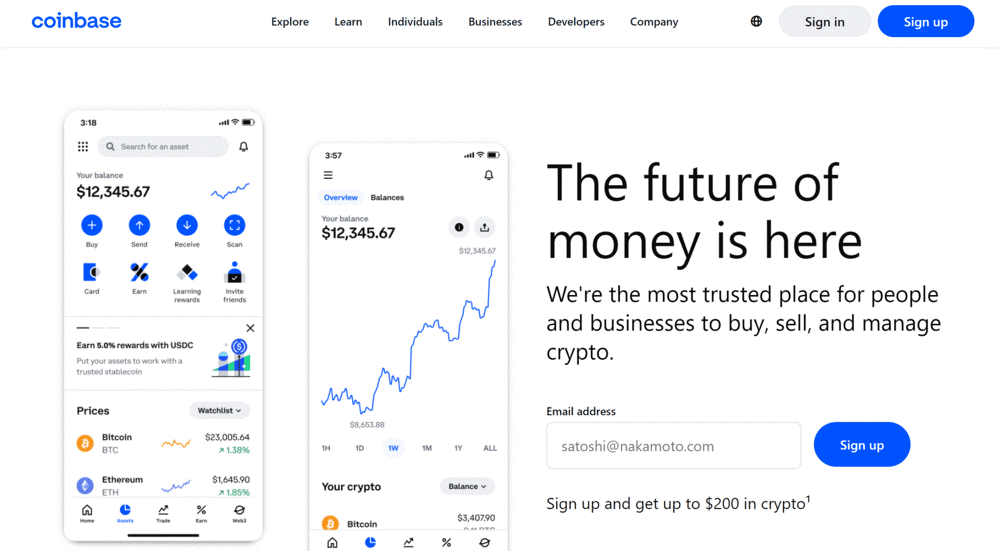Tap the blue Buy icon
The width and height of the screenshot is (1000, 551).
(x=92, y=225)
